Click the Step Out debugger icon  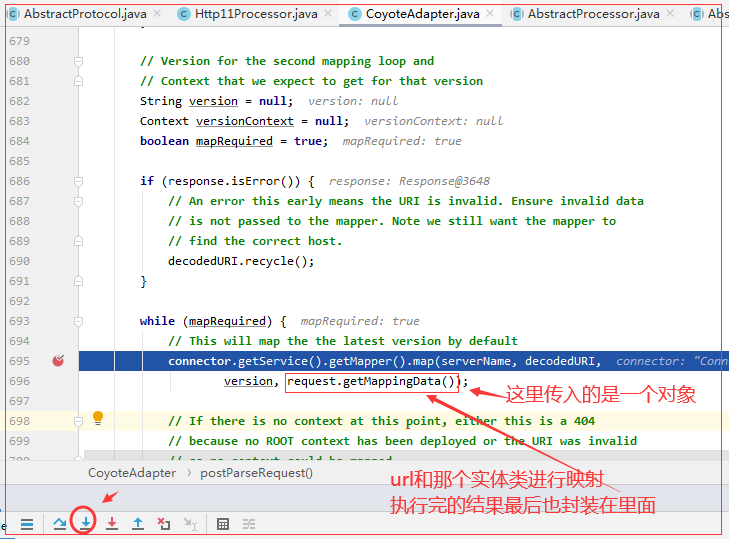pos(138,524)
